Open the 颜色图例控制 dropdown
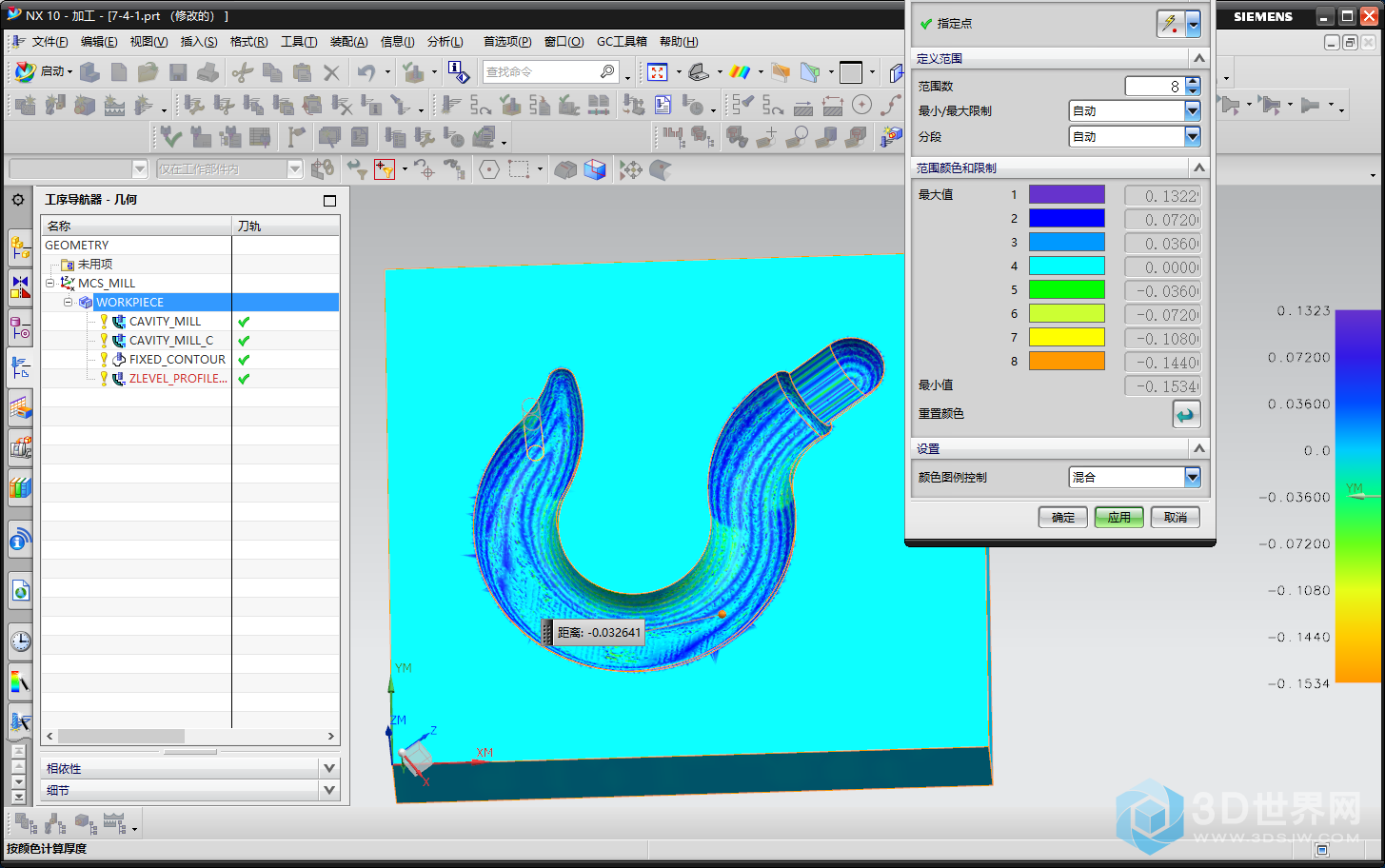 pyautogui.click(x=1192, y=478)
